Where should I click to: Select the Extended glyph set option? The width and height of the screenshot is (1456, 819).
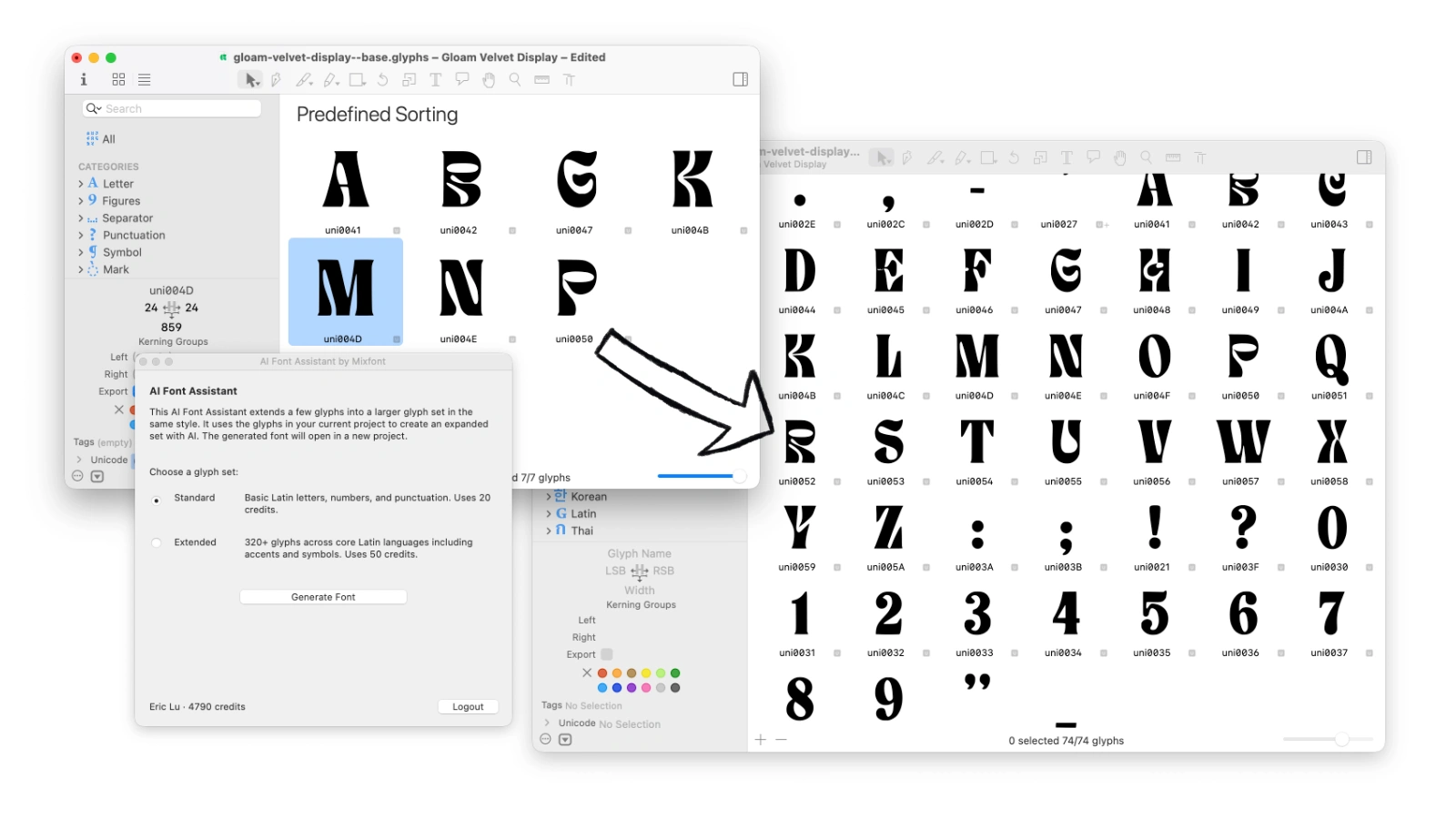[x=157, y=543]
